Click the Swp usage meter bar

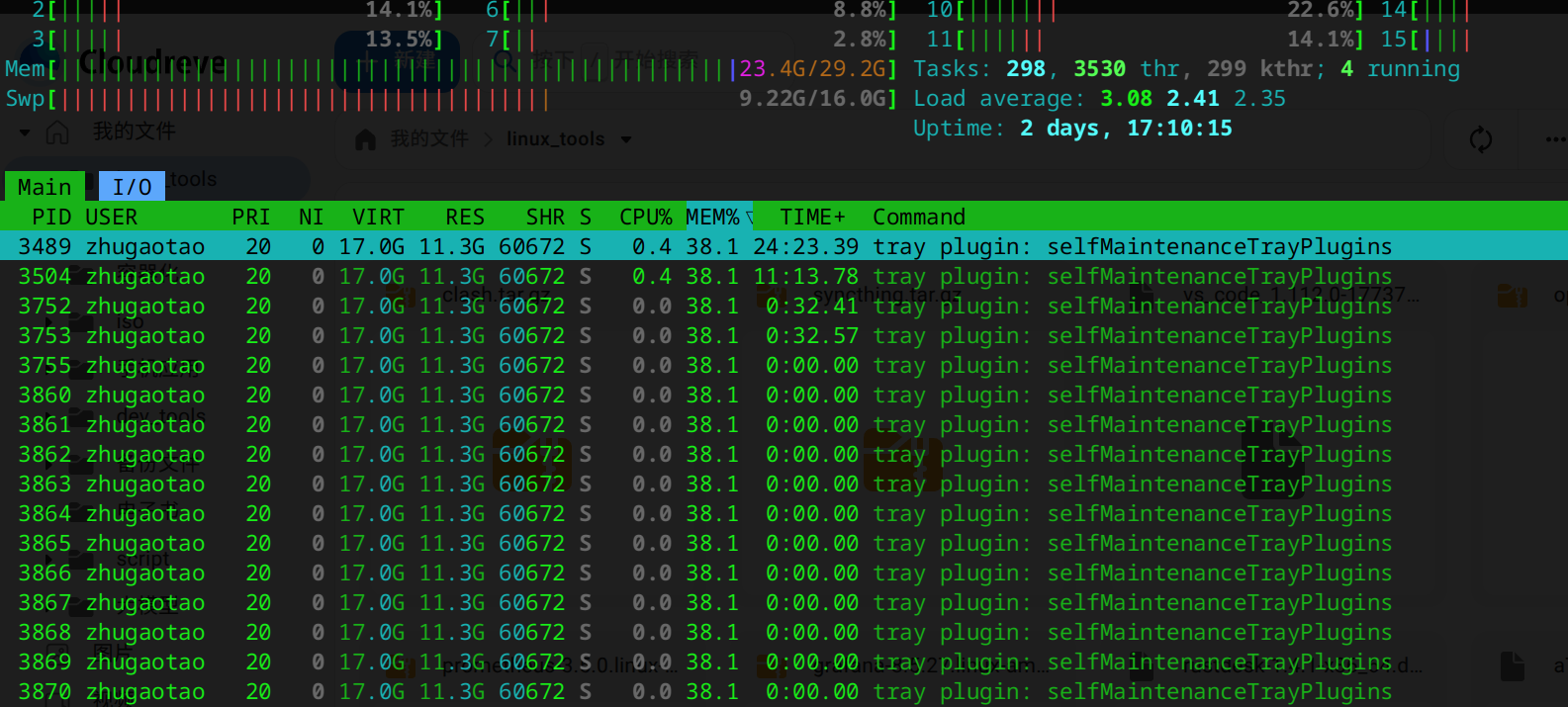click(x=451, y=99)
